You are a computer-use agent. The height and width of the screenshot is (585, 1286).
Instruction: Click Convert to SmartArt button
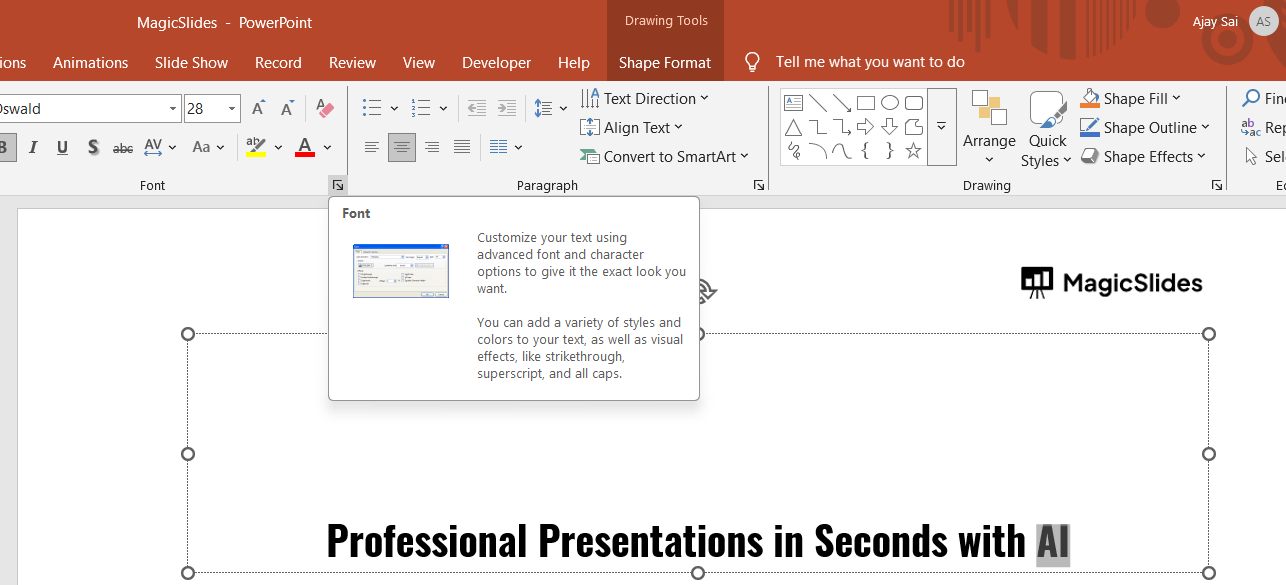[664, 156]
